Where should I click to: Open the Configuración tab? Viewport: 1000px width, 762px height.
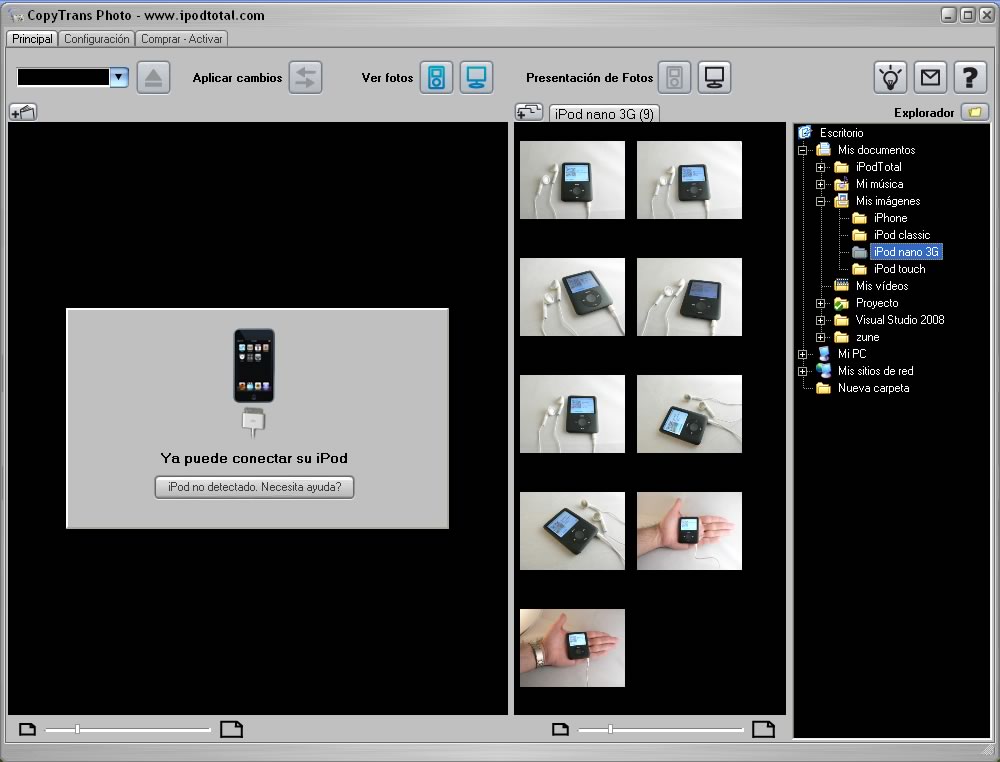(96, 39)
